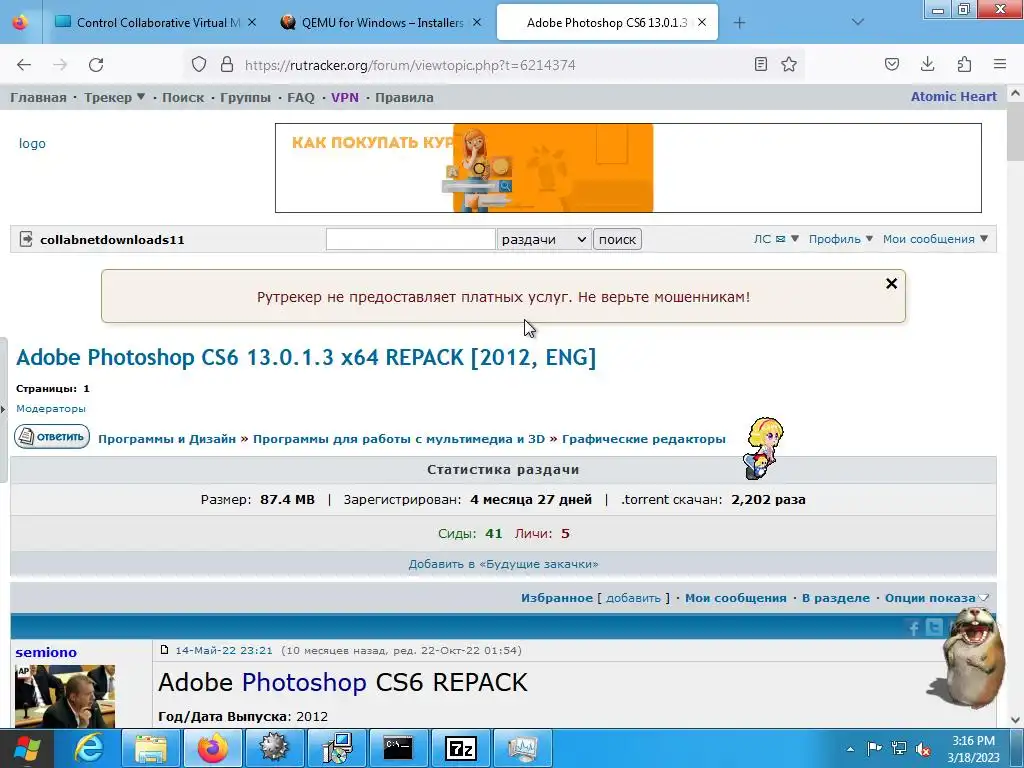Screen dimensions: 1024x768
Task: Open the 7-Zip taskbar icon
Action: (460, 748)
